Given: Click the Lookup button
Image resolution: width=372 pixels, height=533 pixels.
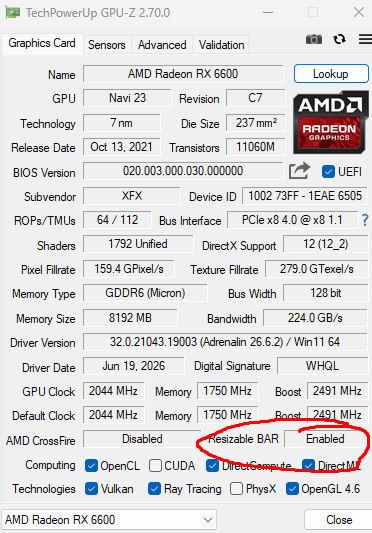Looking at the screenshot, I should 331,74.
